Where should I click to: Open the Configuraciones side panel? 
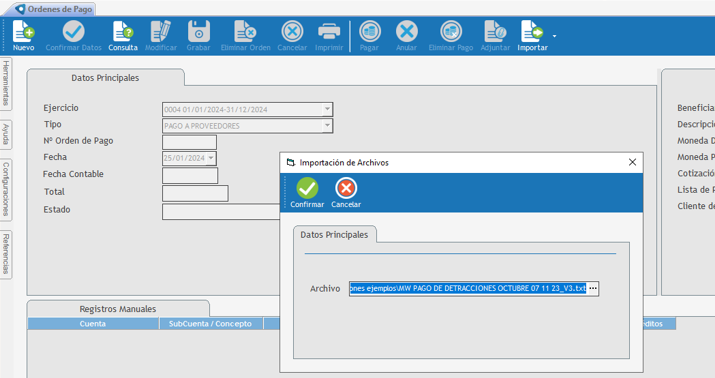pos(6,189)
